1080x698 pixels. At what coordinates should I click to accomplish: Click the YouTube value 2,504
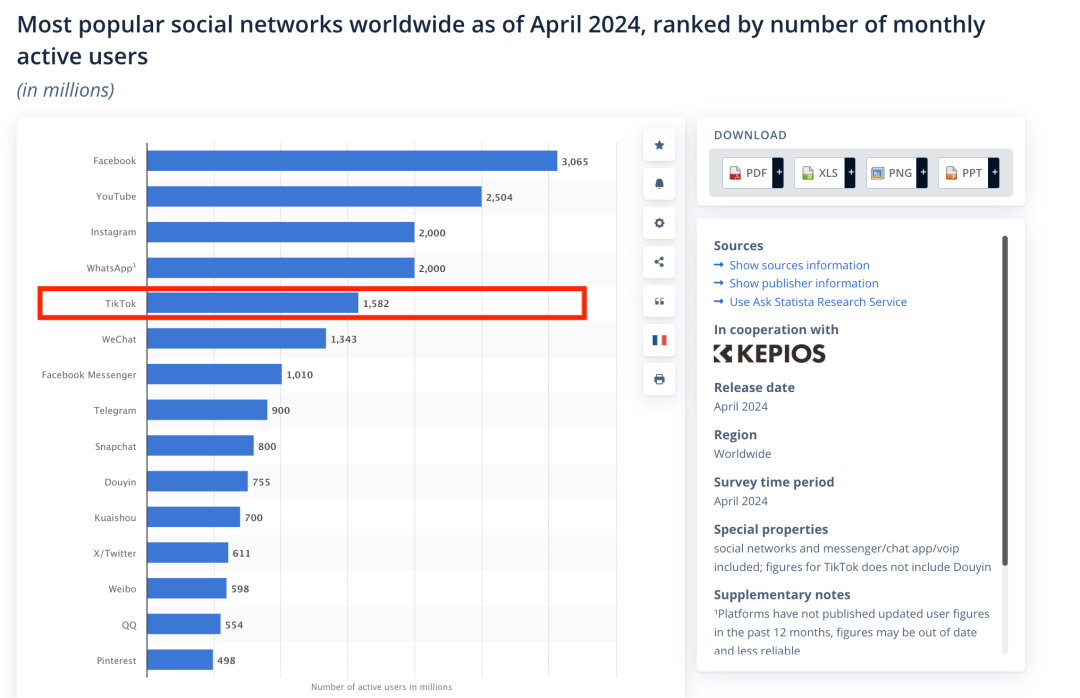point(499,197)
